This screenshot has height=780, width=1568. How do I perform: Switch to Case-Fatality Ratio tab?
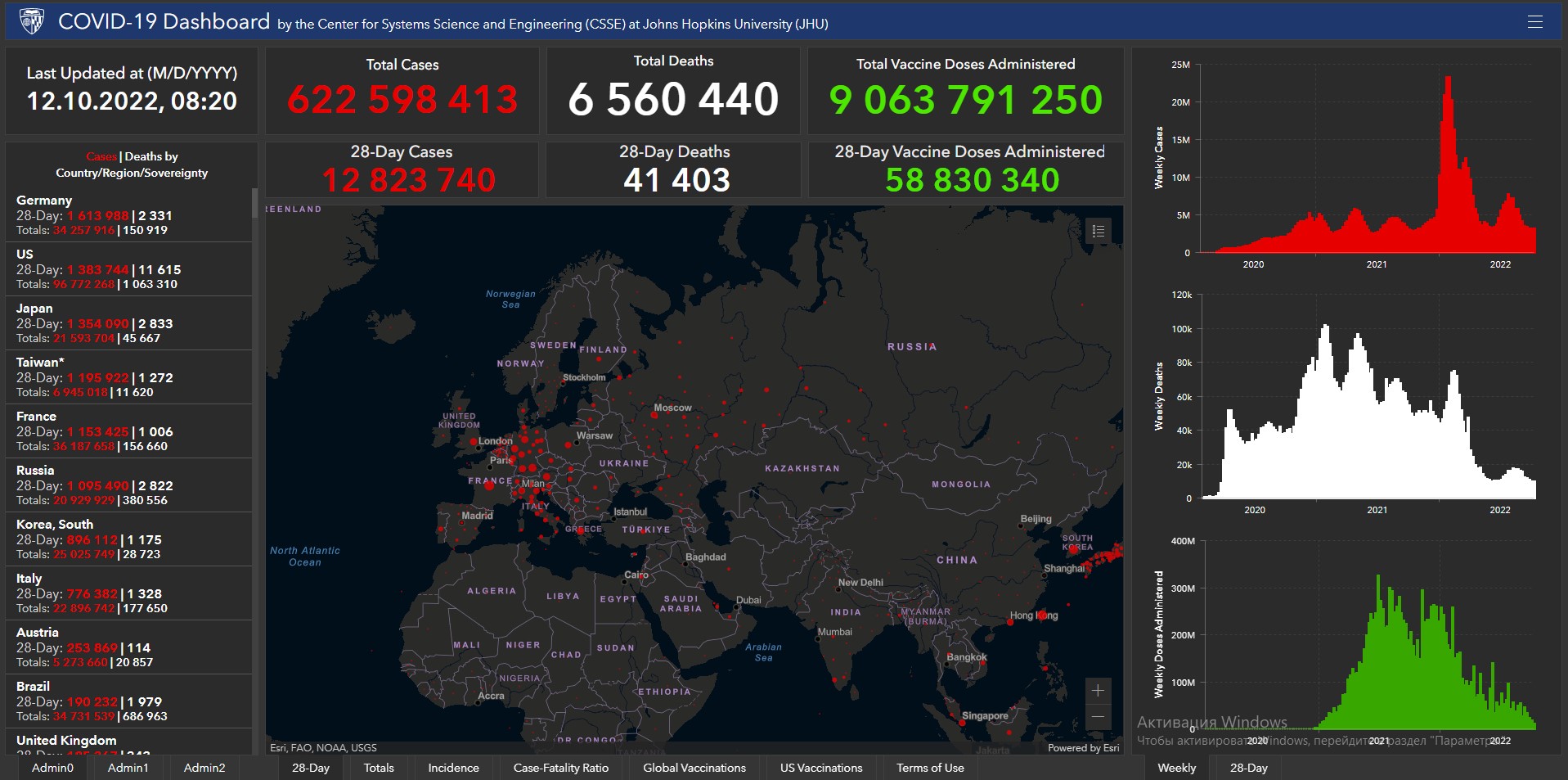tap(560, 768)
